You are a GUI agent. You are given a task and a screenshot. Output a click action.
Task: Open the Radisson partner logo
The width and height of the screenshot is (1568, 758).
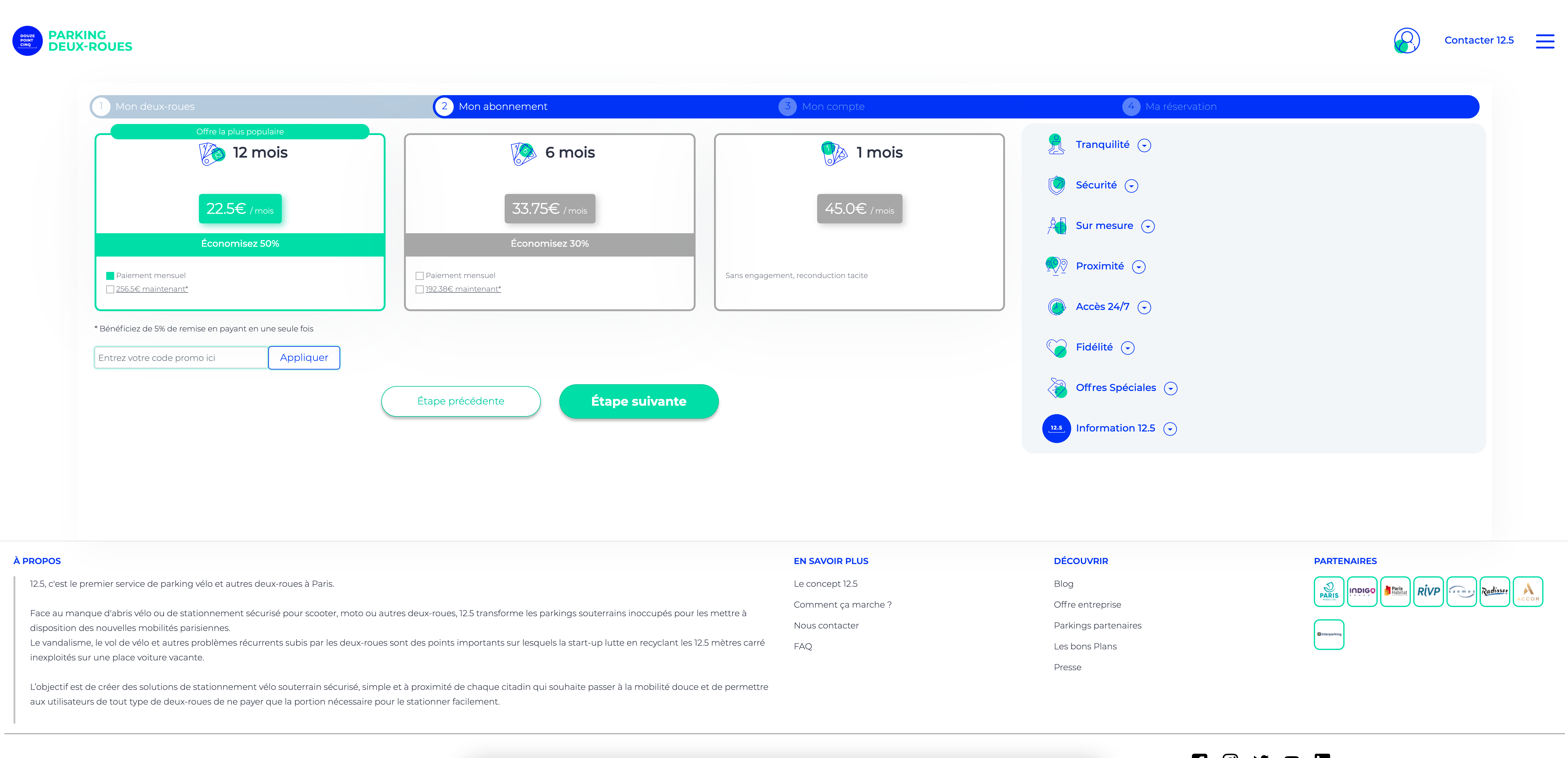(x=1494, y=591)
